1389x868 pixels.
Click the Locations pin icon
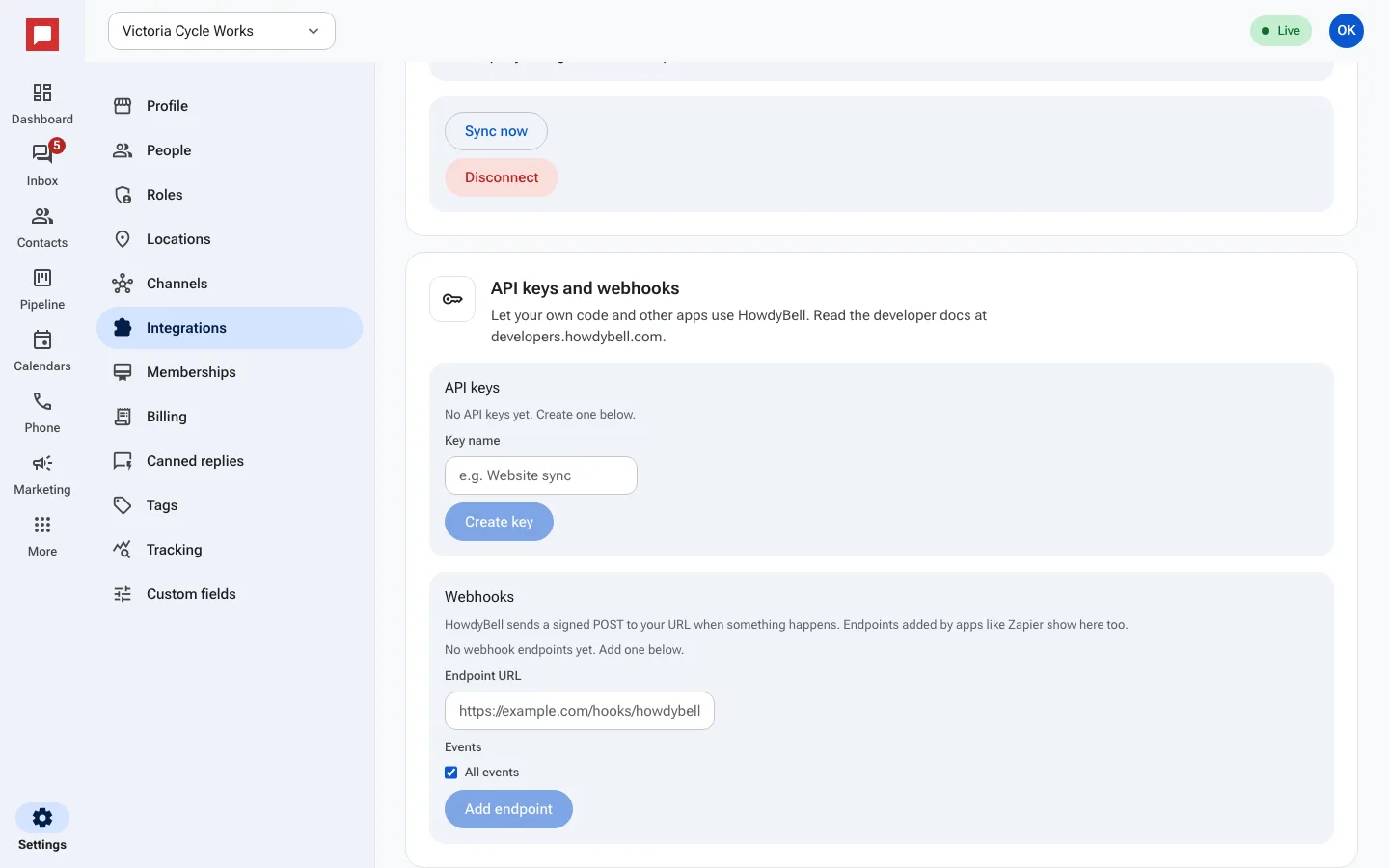pos(123,239)
